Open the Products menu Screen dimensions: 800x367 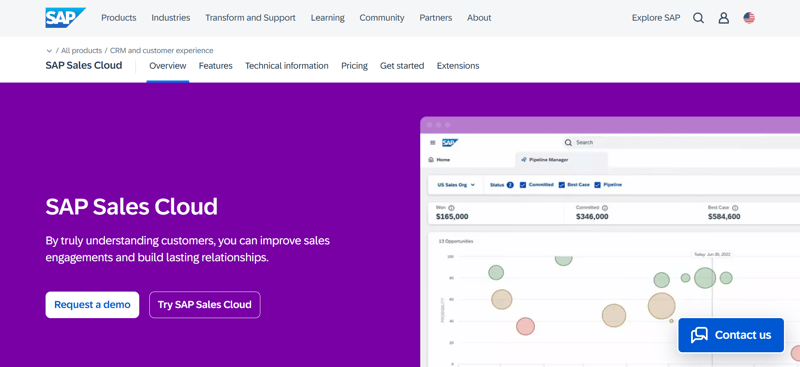click(x=119, y=18)
